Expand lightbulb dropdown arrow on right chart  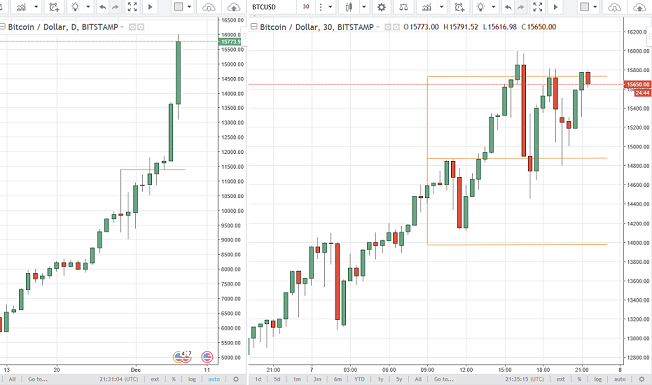coord(494,7)
